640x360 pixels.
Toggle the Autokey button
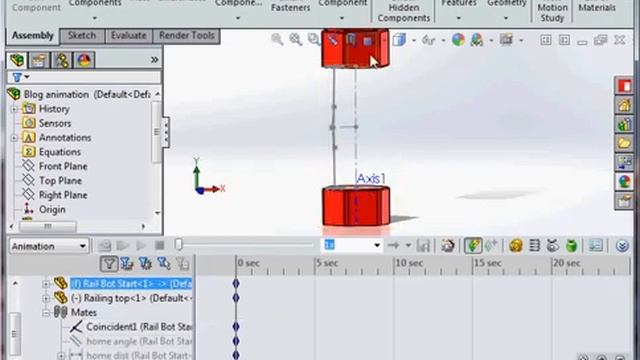coord(473,246)
